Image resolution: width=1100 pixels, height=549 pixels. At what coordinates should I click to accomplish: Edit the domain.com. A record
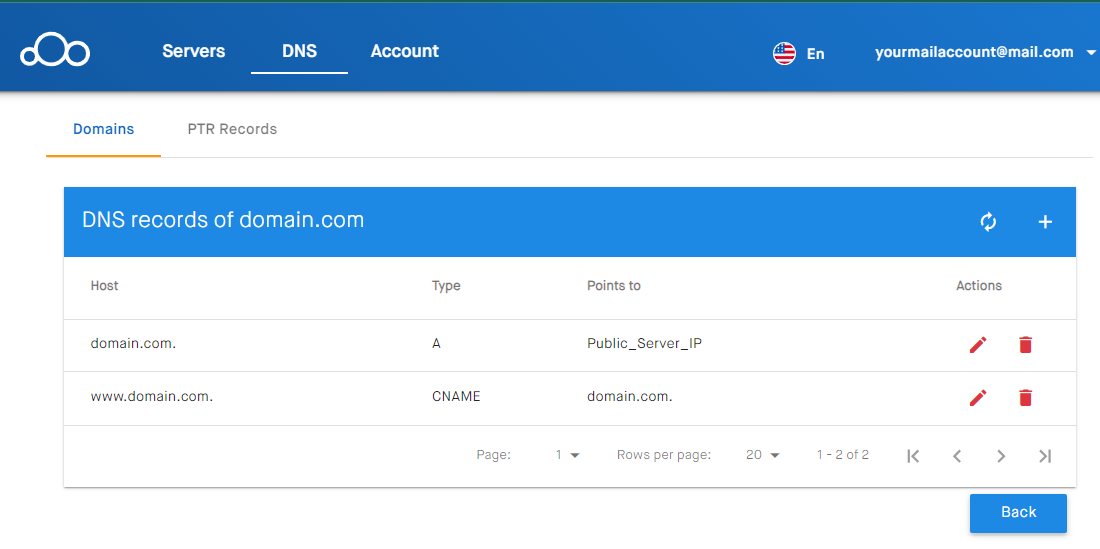pyautogui.click(x=978, y=345)
